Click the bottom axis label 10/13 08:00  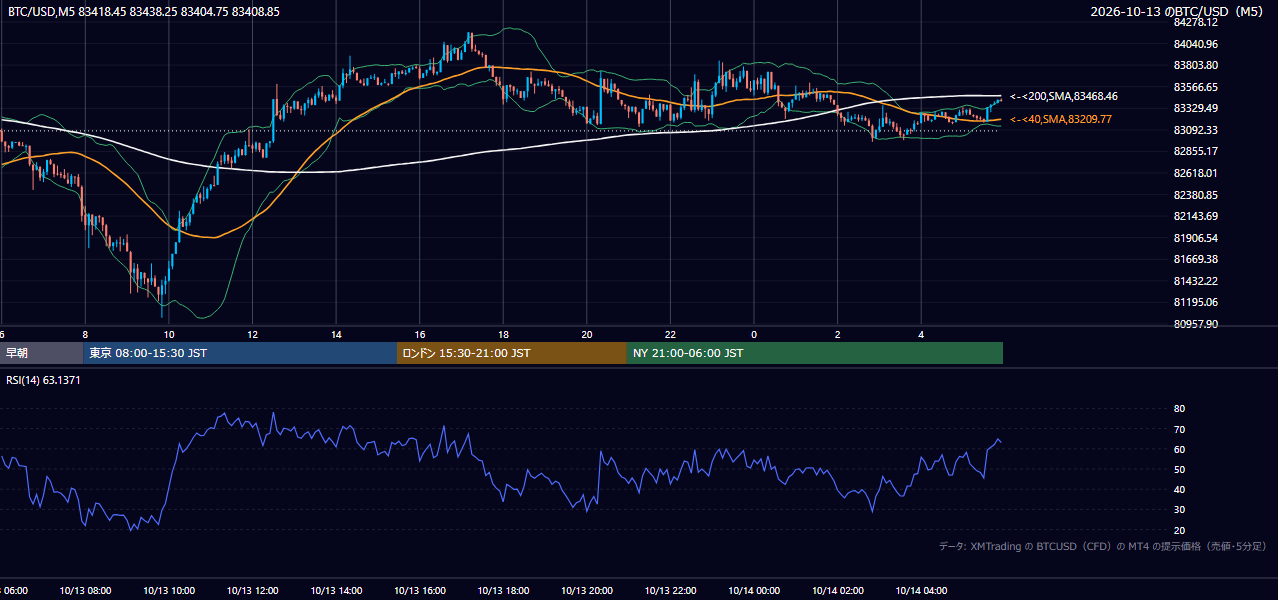click(85, 590)
